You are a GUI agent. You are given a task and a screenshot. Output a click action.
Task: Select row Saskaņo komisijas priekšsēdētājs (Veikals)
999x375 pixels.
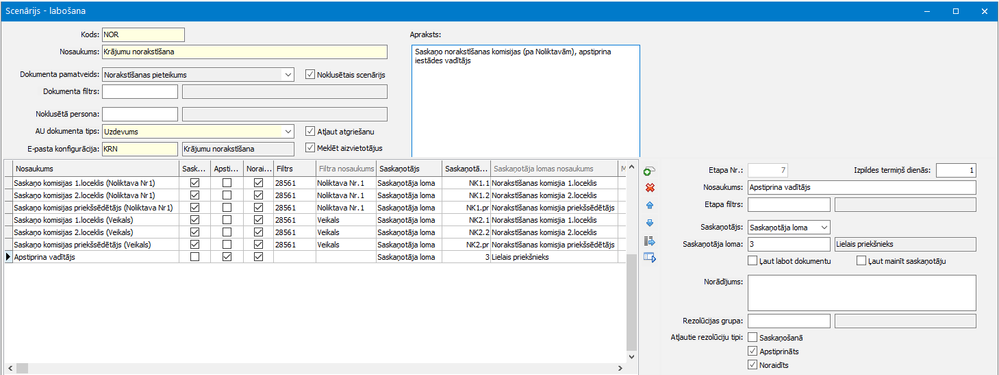pos(315,244)
